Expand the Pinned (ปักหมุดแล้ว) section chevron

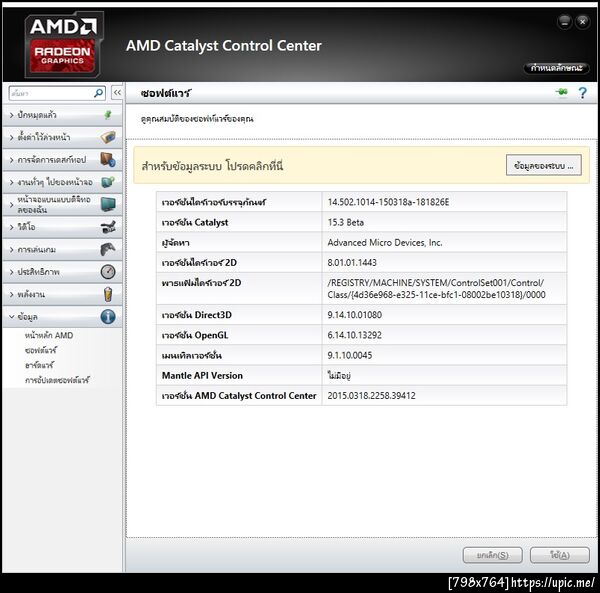point(11,115)
